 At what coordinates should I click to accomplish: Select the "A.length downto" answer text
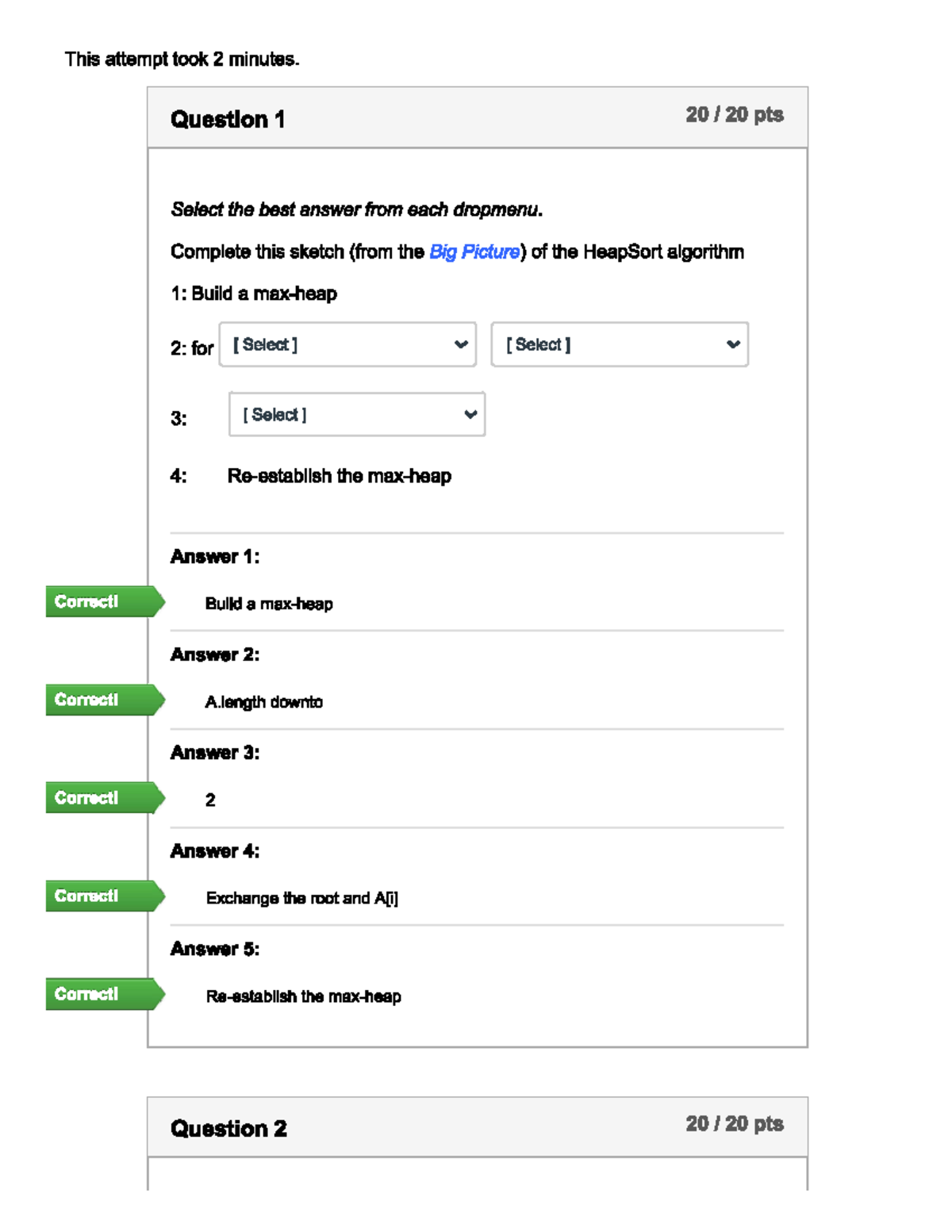coord(263,702)
